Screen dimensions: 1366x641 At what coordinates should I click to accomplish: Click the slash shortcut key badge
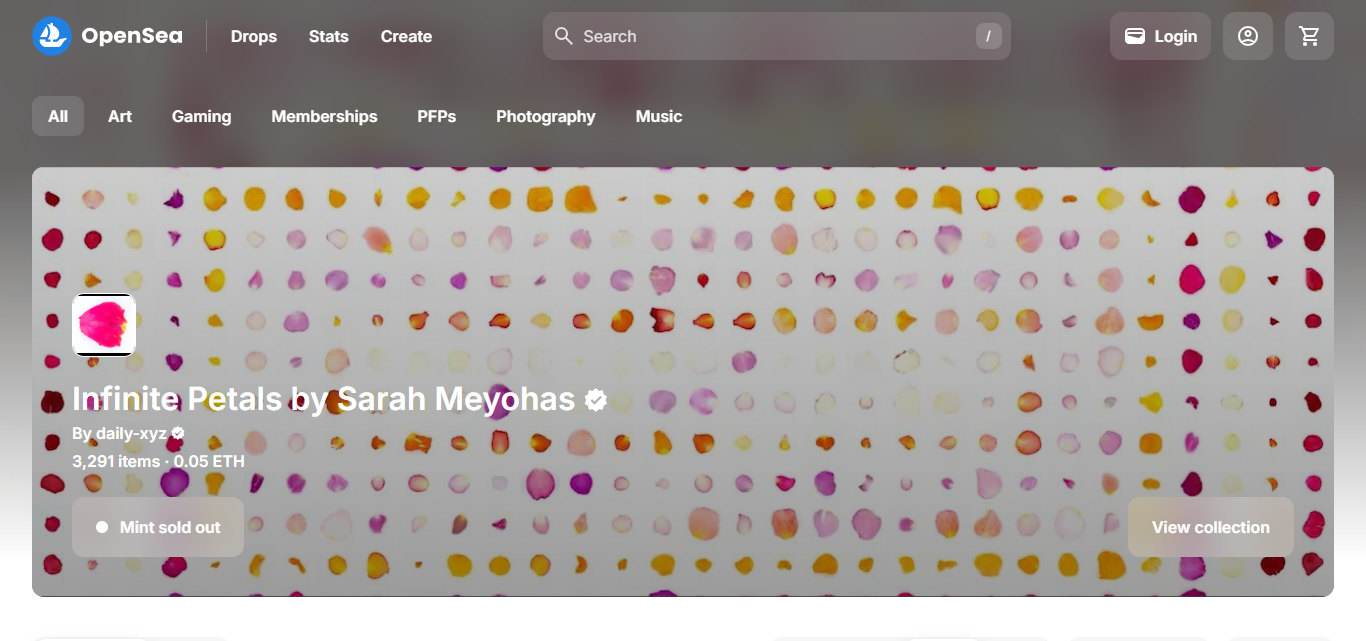coord(988,36)
